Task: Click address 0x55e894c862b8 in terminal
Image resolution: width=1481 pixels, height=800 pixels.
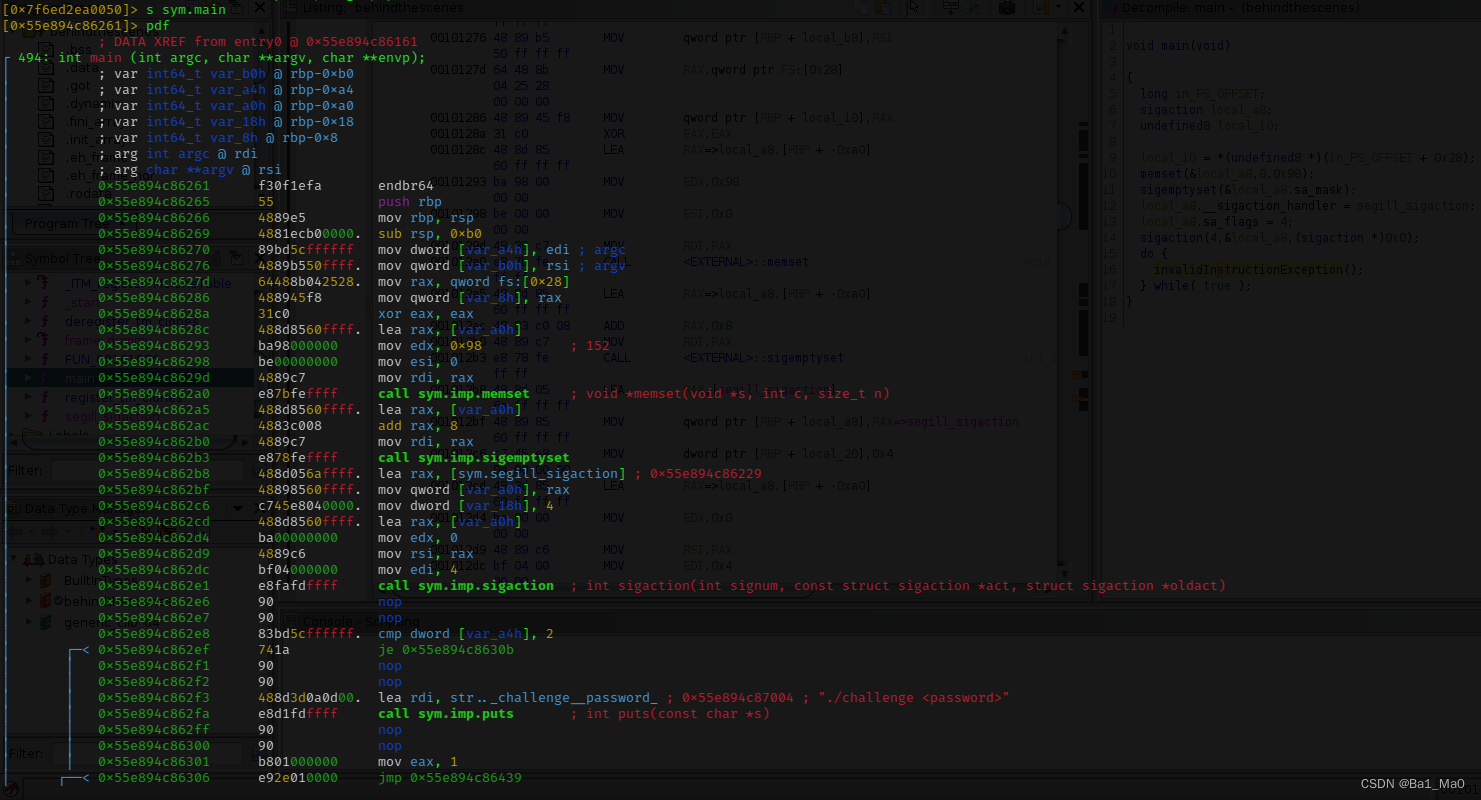Action: coord(154,473)
